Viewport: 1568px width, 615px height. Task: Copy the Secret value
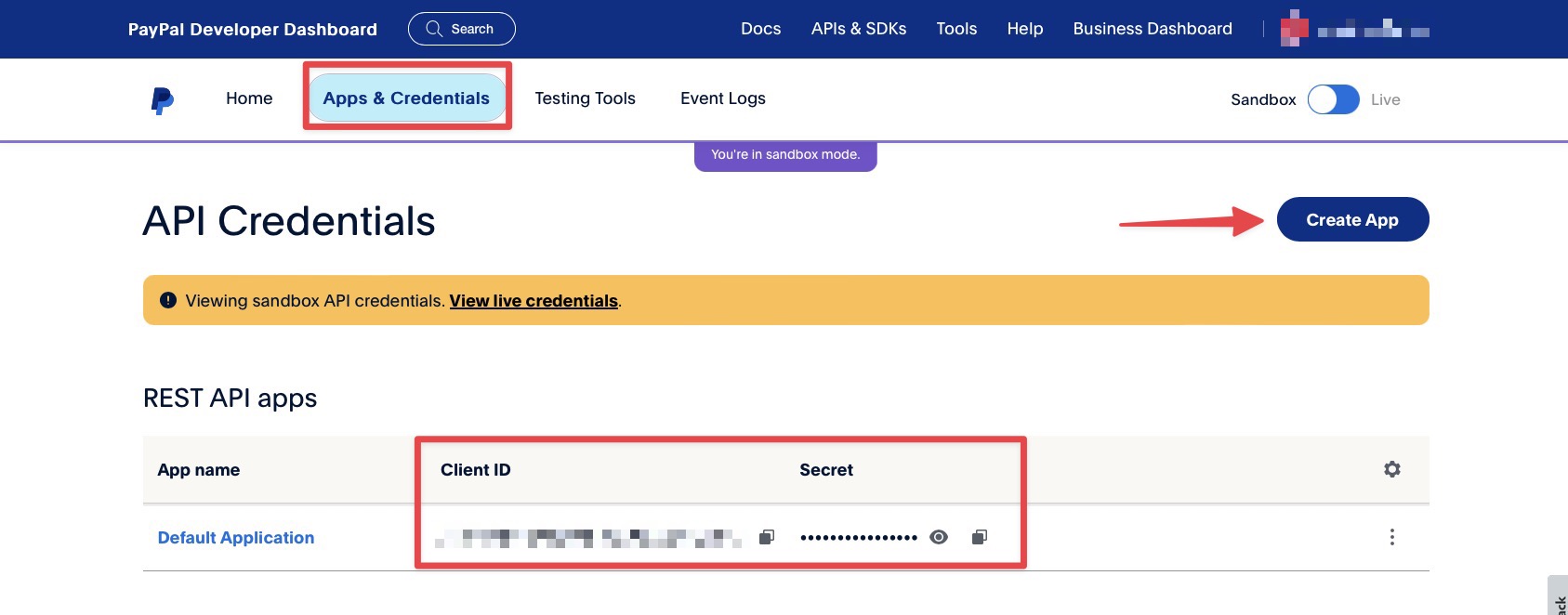point(980,537)
